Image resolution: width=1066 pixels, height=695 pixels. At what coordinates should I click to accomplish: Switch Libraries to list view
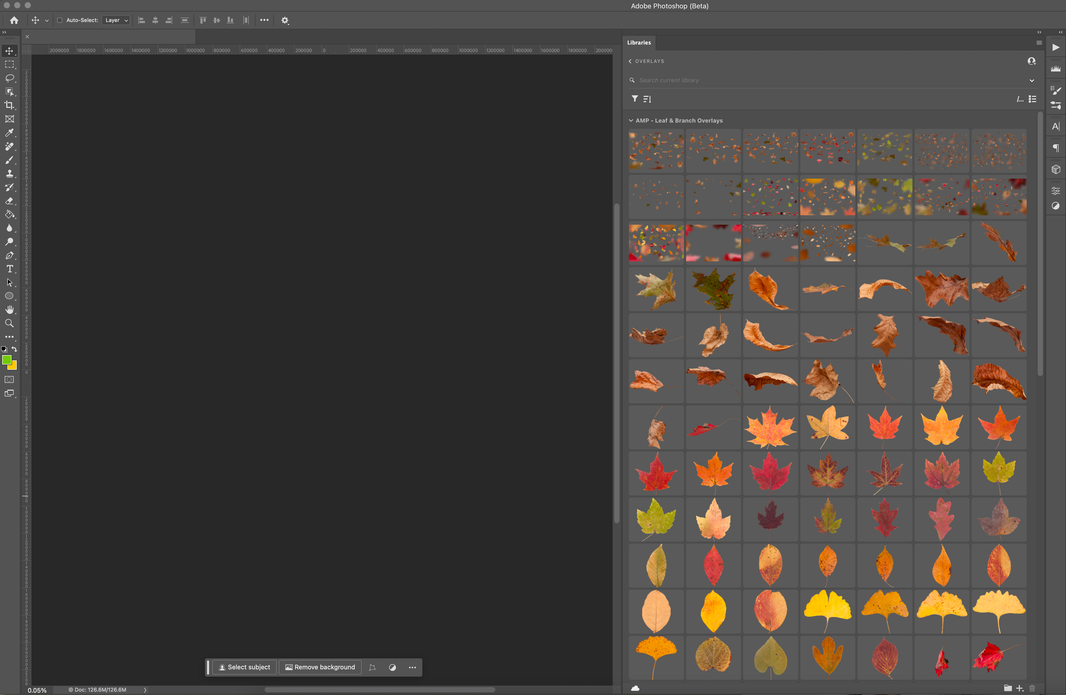tap(1033, 98)
